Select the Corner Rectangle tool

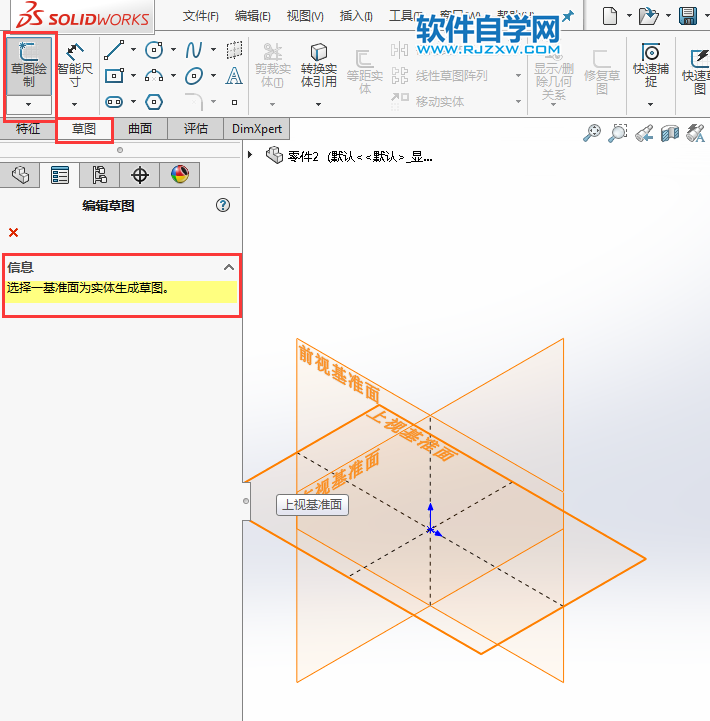tap(114, 75)
